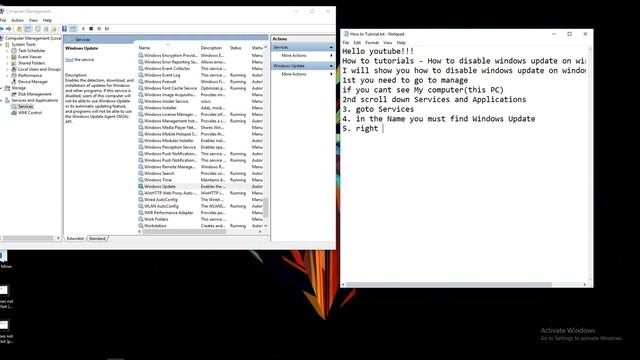Click the Forward arrow in Computer Management toolbar
The height and width of the screenshot is (360, 640).
pos(9,29)
